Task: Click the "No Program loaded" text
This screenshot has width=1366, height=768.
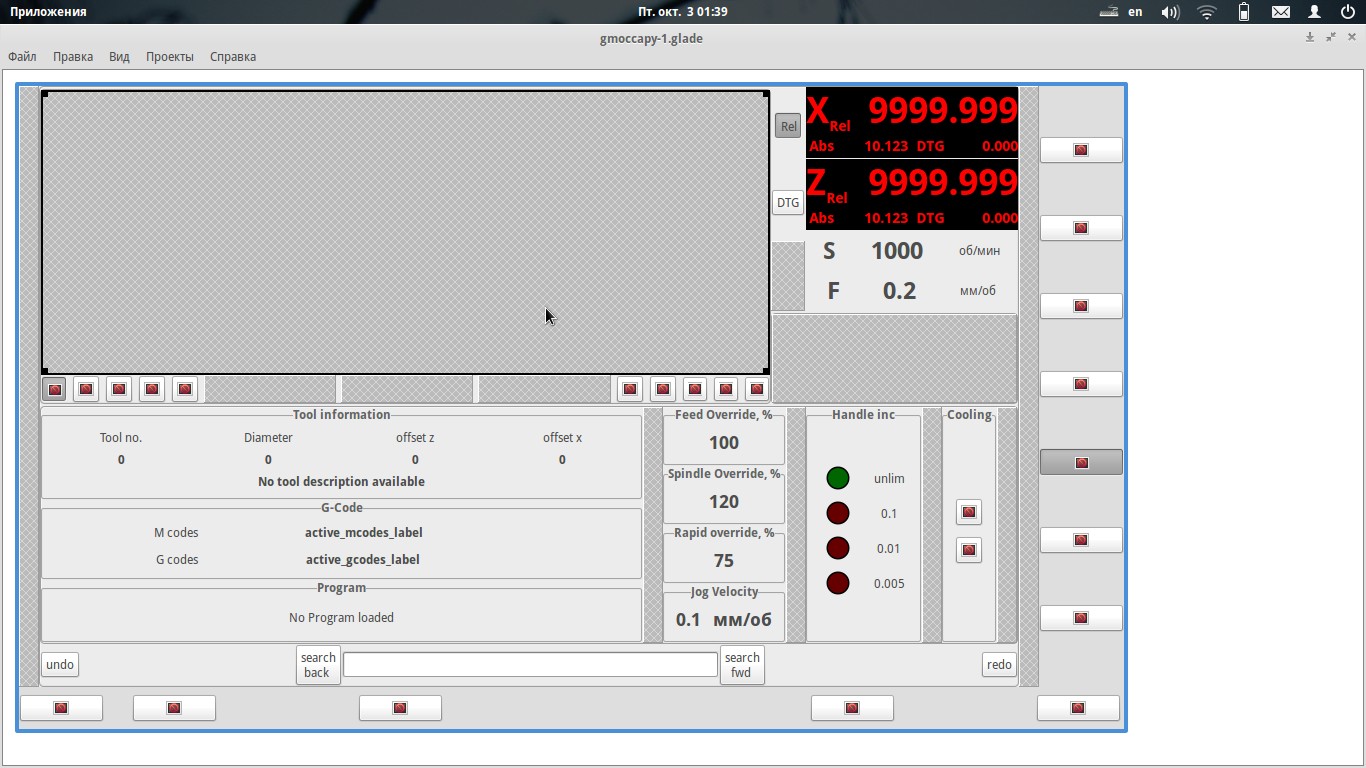Action: pyautogui.click(x=341, y=618)
